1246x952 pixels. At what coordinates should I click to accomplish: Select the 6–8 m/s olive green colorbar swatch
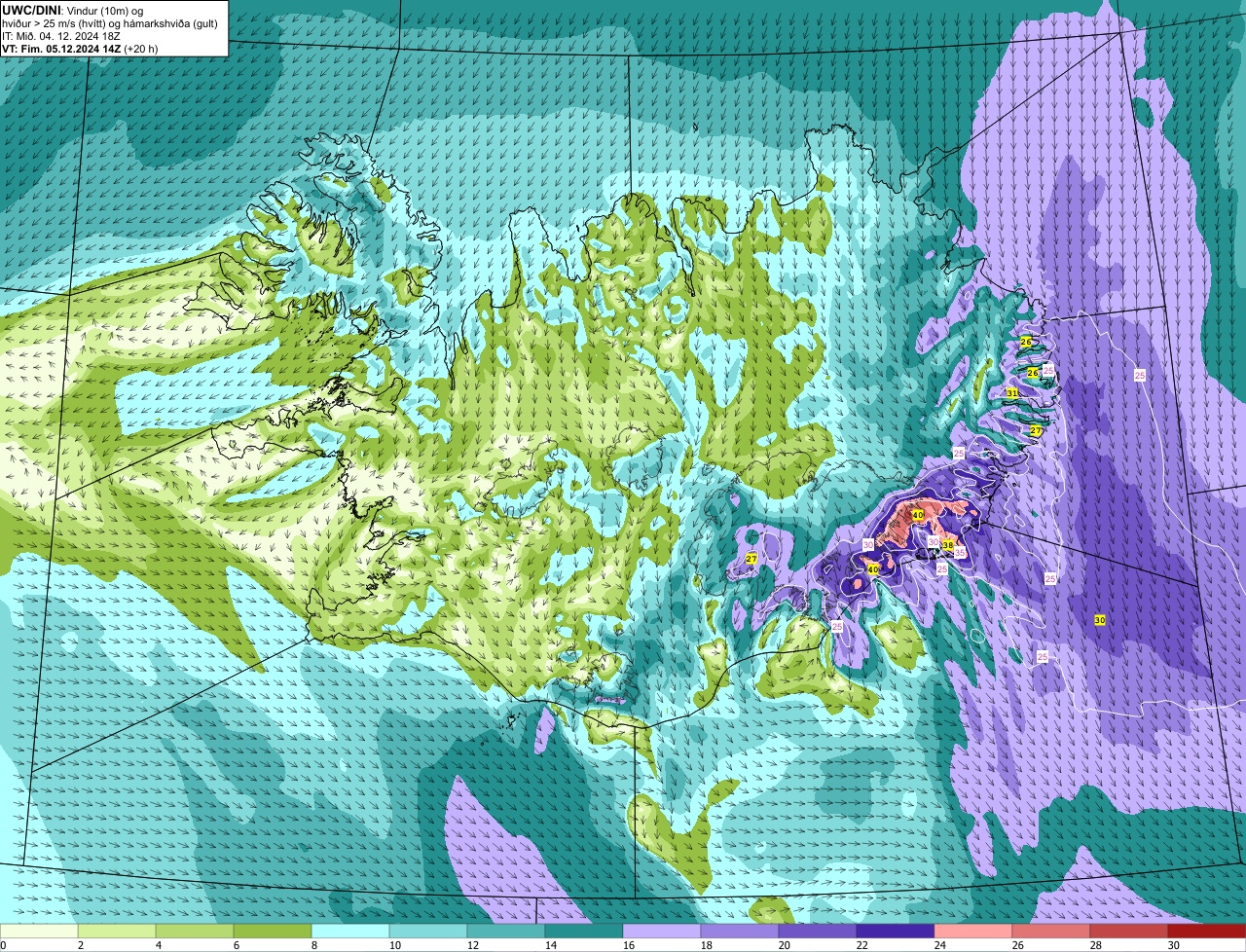click(x=273, y=932)
